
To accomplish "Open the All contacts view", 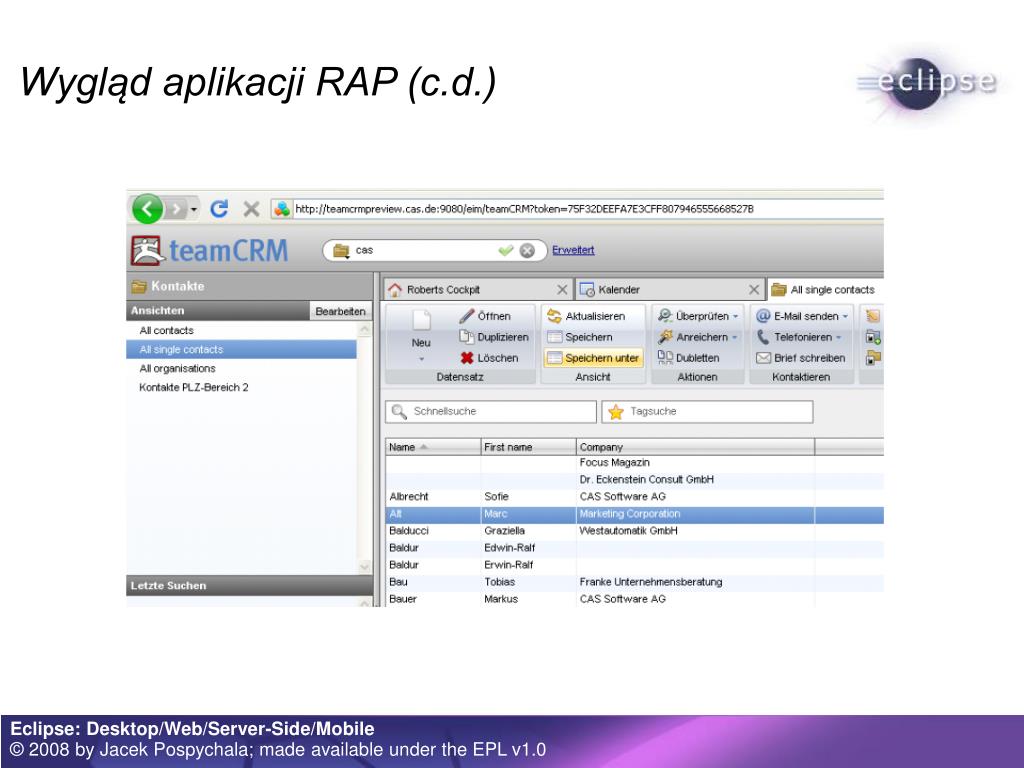I will pyautogui.click(x=242, y=330).
